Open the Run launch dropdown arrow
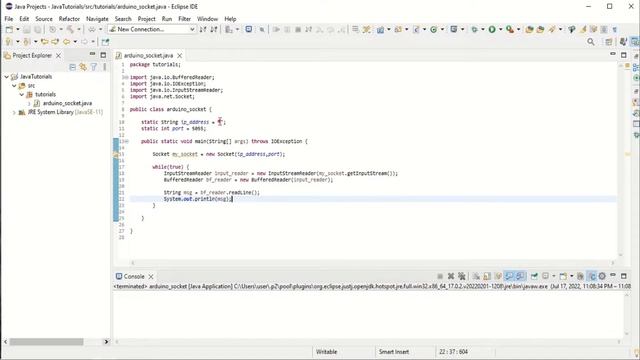The width and height of the screenshot is (640, 360). pyautogui.click(x=500, y=29)
